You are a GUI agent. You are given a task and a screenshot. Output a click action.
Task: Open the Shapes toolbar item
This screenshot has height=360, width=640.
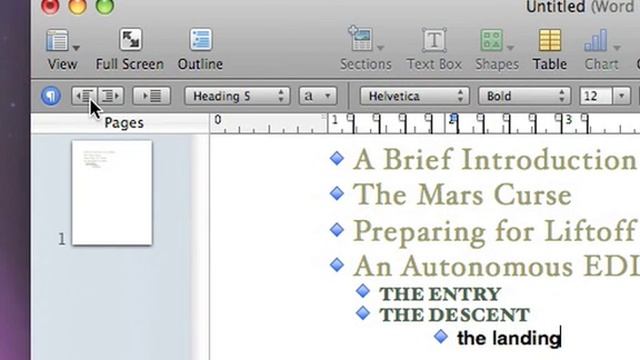(x=497, y=49)
